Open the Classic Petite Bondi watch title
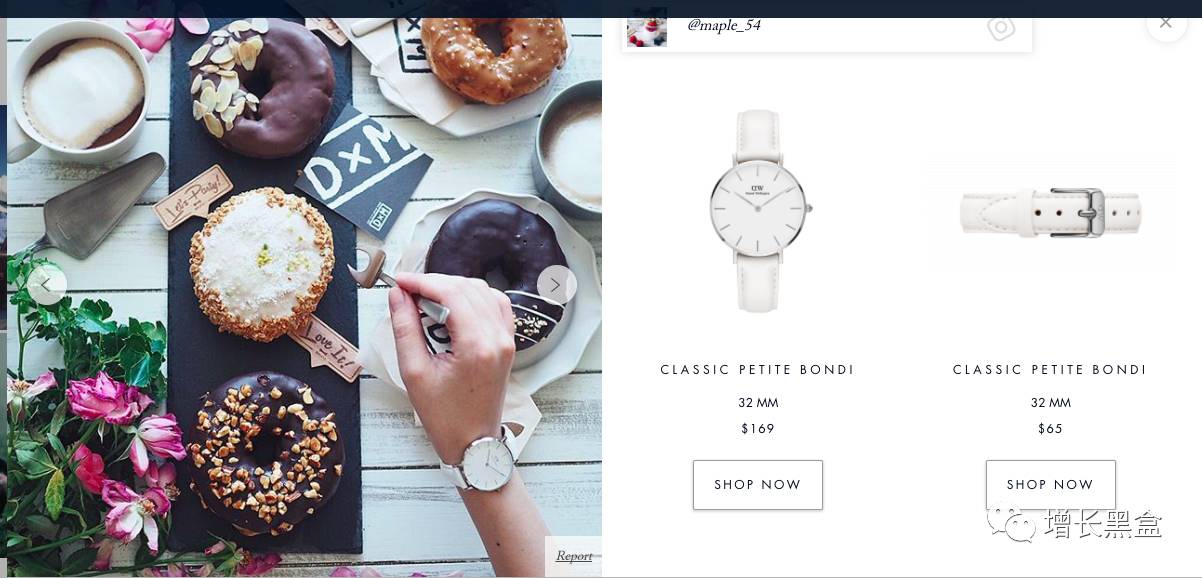Screen dimensions: 1202x578 click(x=758, y=370)
